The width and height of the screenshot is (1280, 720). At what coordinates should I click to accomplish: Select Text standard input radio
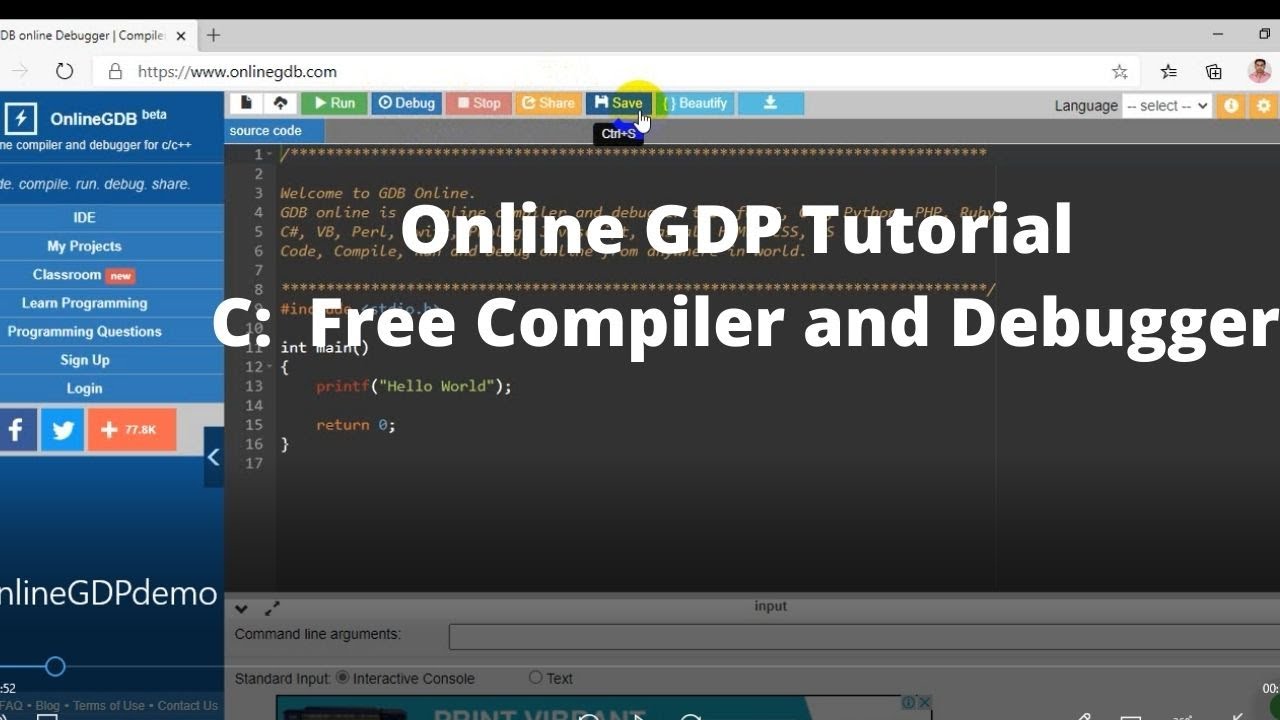click(x=536, y=677)
